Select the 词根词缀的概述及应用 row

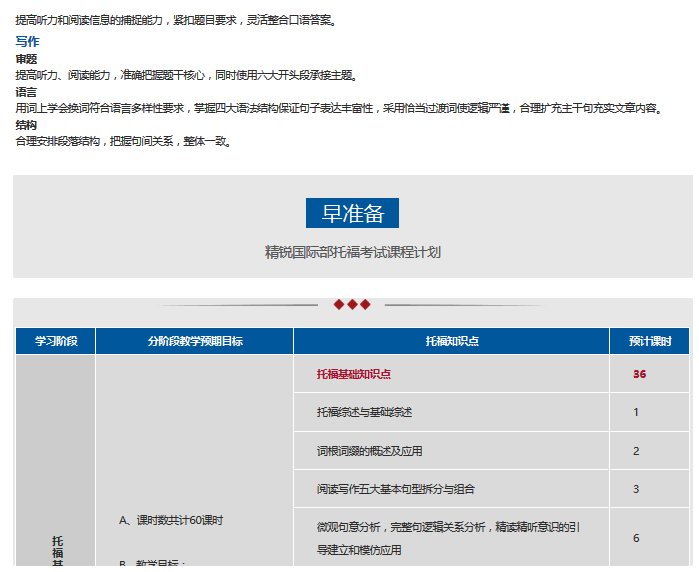452,451
